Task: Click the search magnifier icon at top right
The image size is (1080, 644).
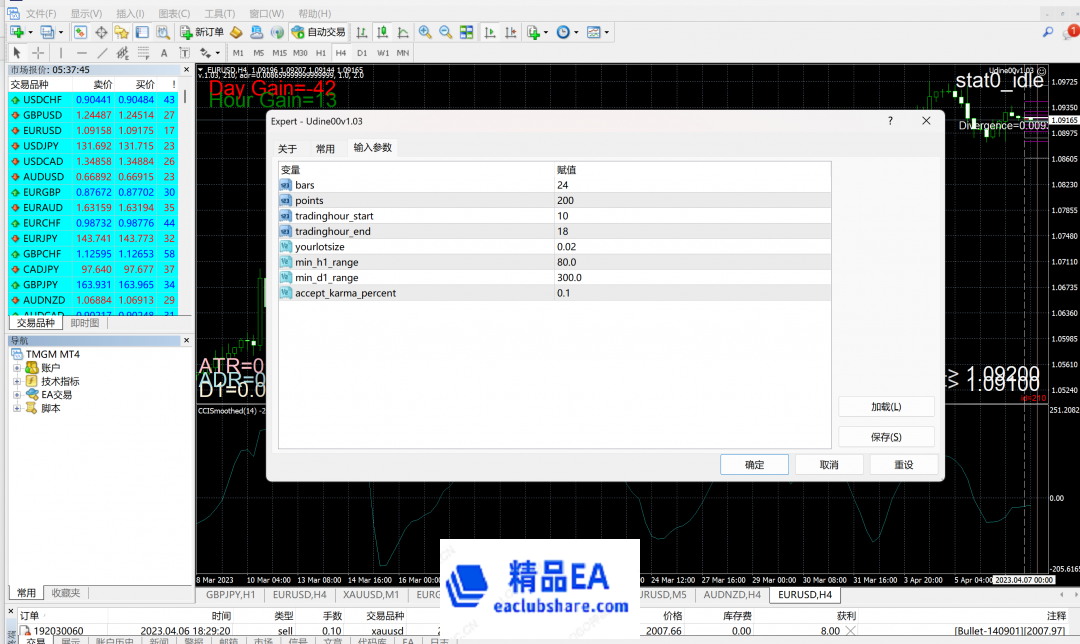Action: [x=1048, y=32]
